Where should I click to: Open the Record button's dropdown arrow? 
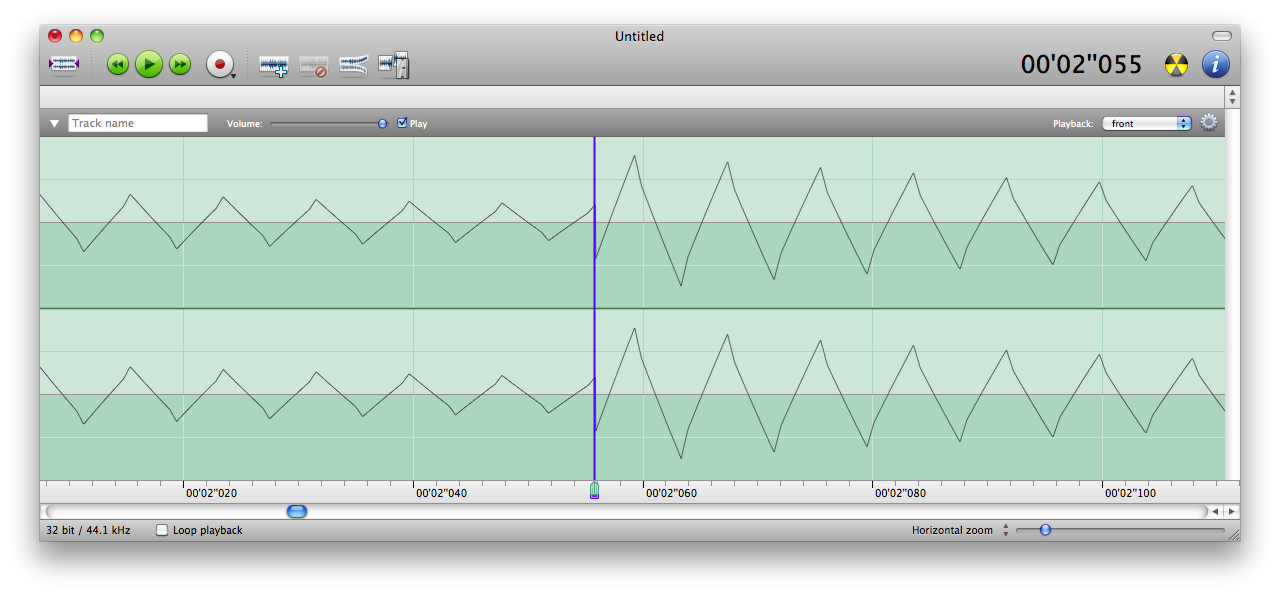(x=233, y=76)
